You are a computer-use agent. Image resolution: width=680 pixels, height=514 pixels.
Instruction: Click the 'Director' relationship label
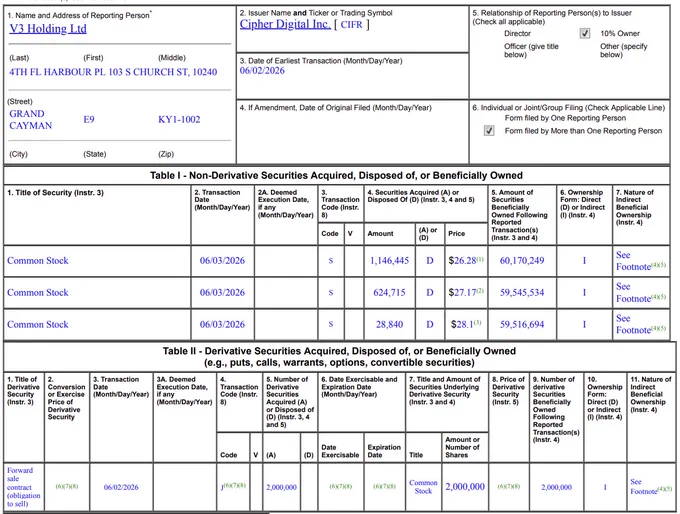(x=517, y=33)
